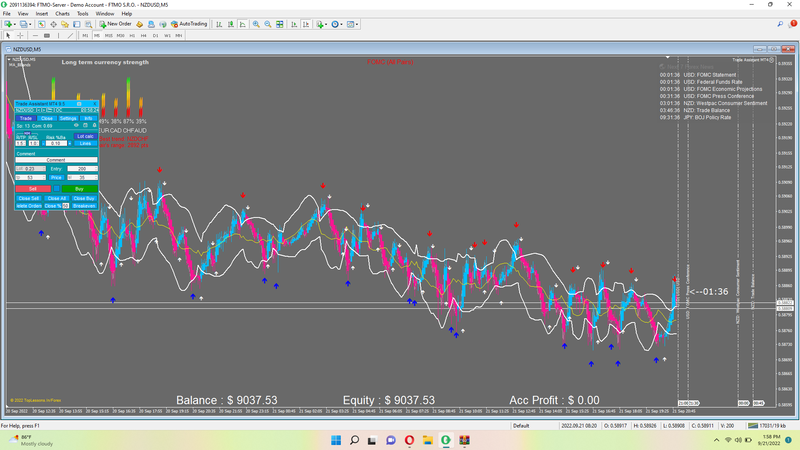Screen dimensions: 800x450
Task: Expand the indicators list dropdown arrow
Action: click(x=324, y=23)
